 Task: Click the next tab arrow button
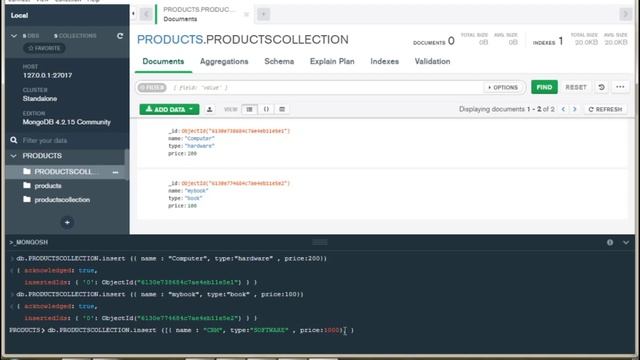click(625, 14)
